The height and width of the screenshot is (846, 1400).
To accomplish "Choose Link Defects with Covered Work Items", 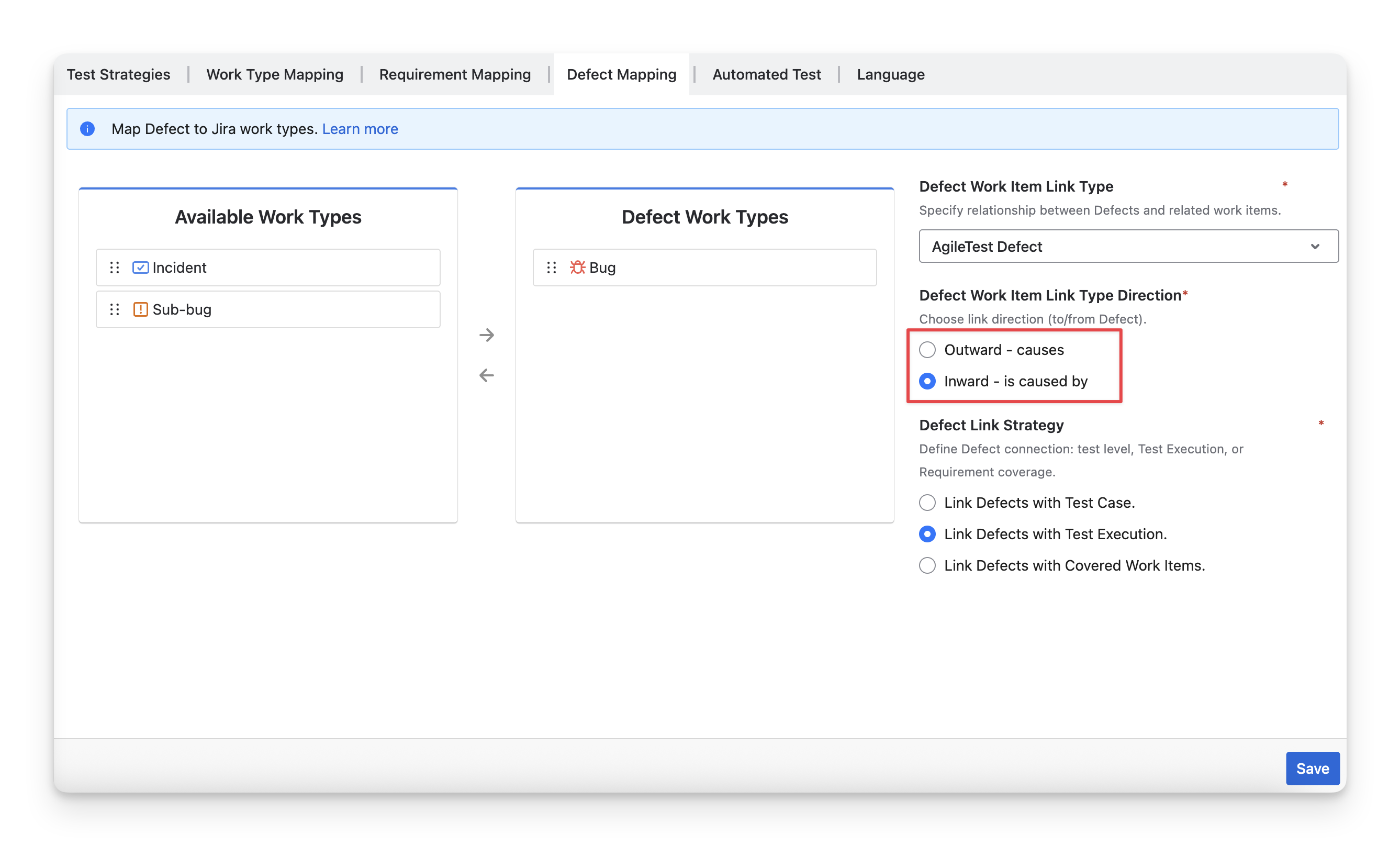I will pyautogui.click(x=927, y=565).
